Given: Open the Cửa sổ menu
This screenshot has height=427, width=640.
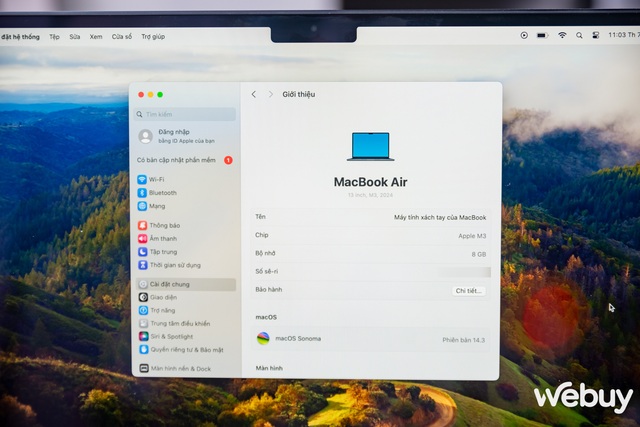Looking at the screenshot, I should click(x=122, y=37).
